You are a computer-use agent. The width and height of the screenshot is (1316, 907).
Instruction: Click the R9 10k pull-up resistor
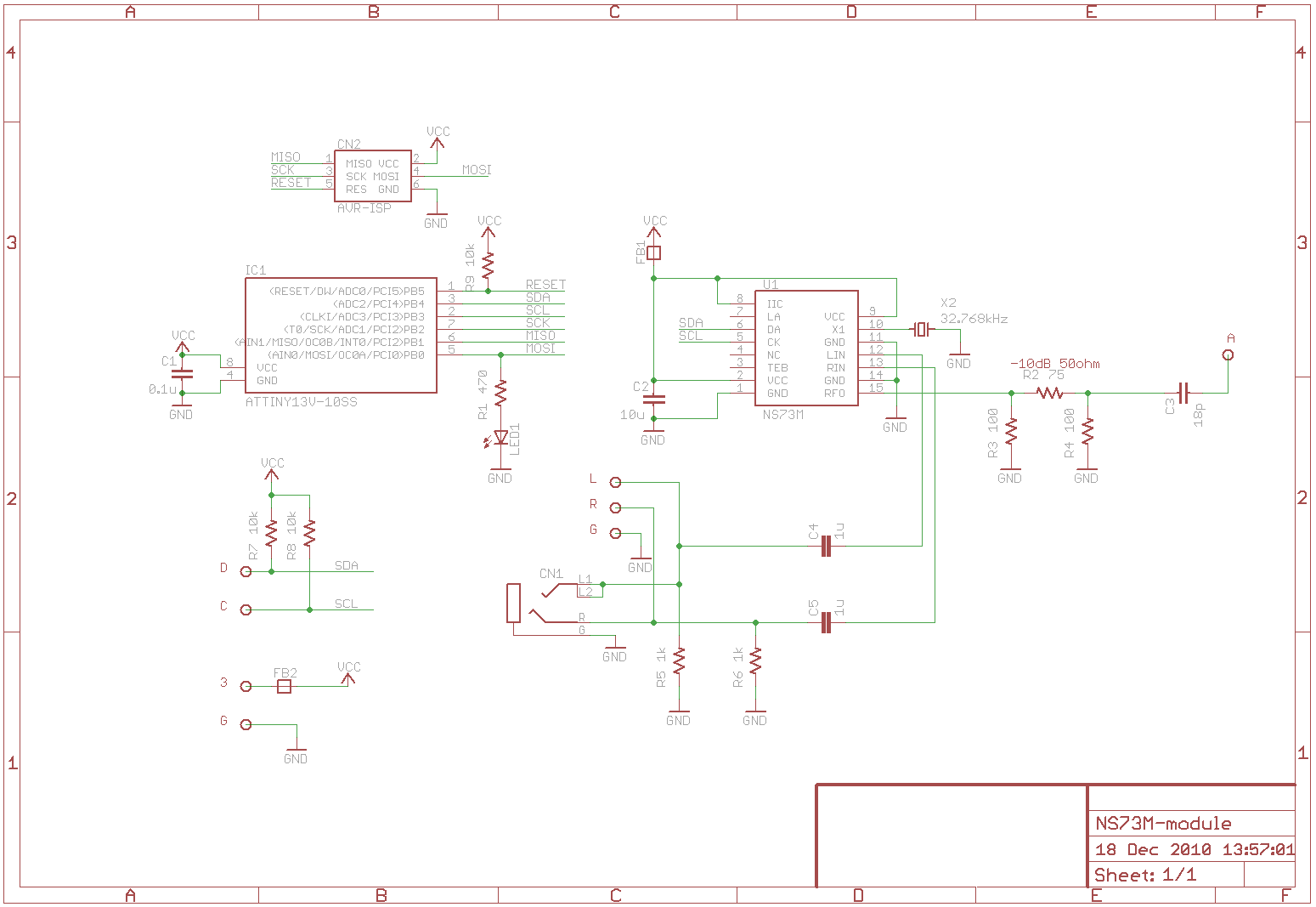[488, 265]
